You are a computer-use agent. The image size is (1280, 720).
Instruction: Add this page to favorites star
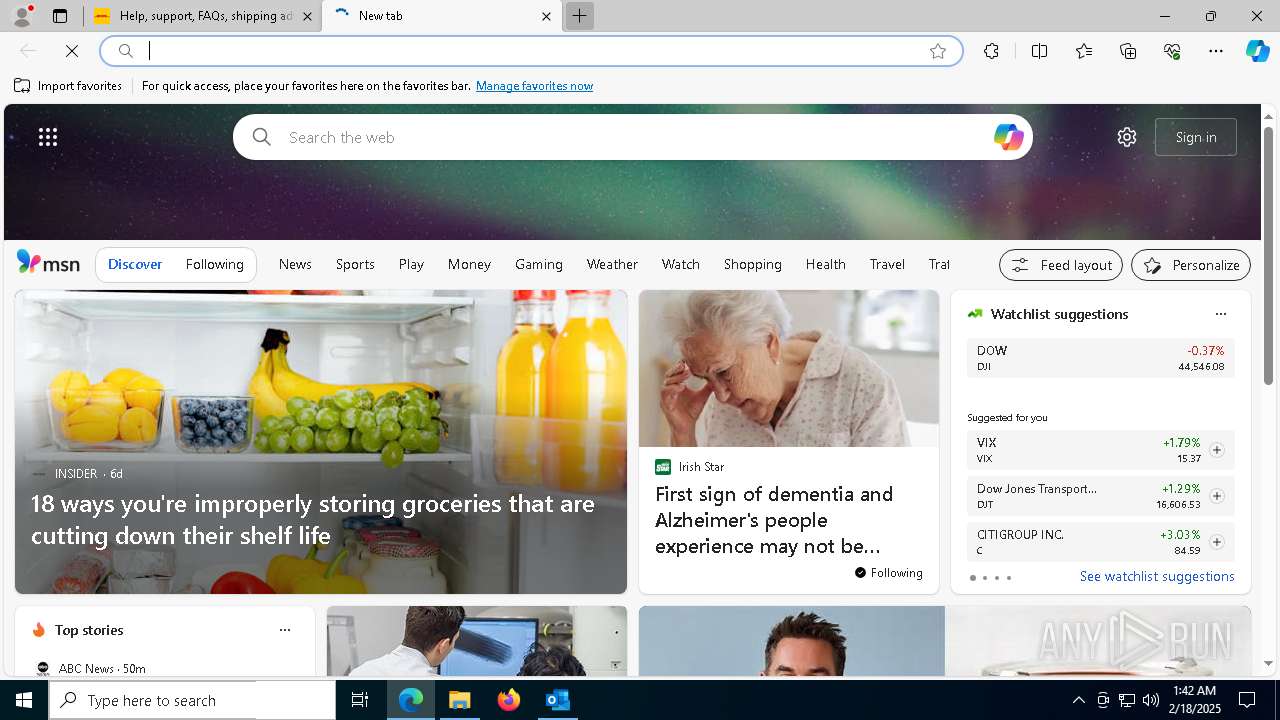937,51
